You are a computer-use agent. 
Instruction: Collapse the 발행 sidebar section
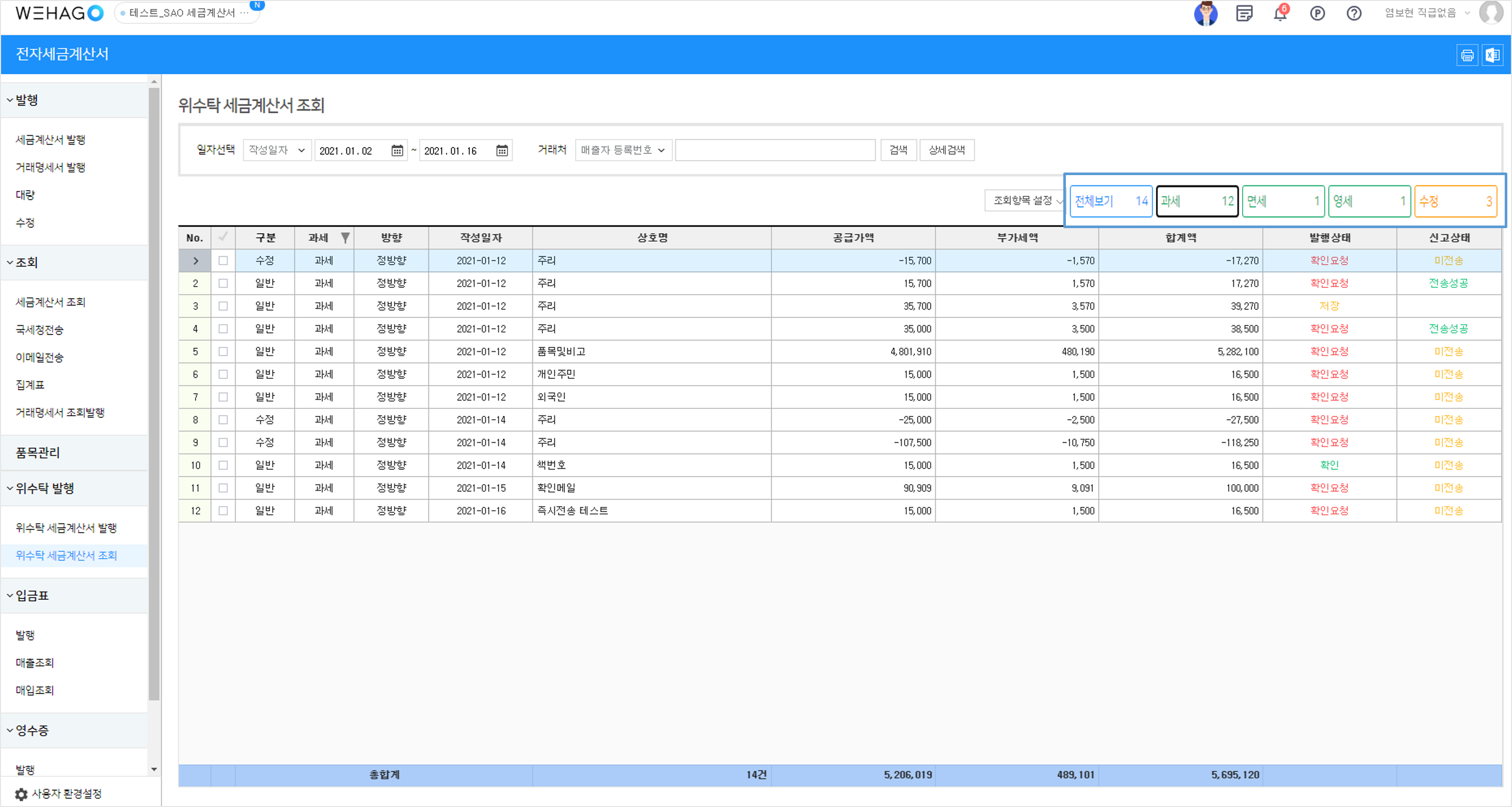[x=74, y=100]
